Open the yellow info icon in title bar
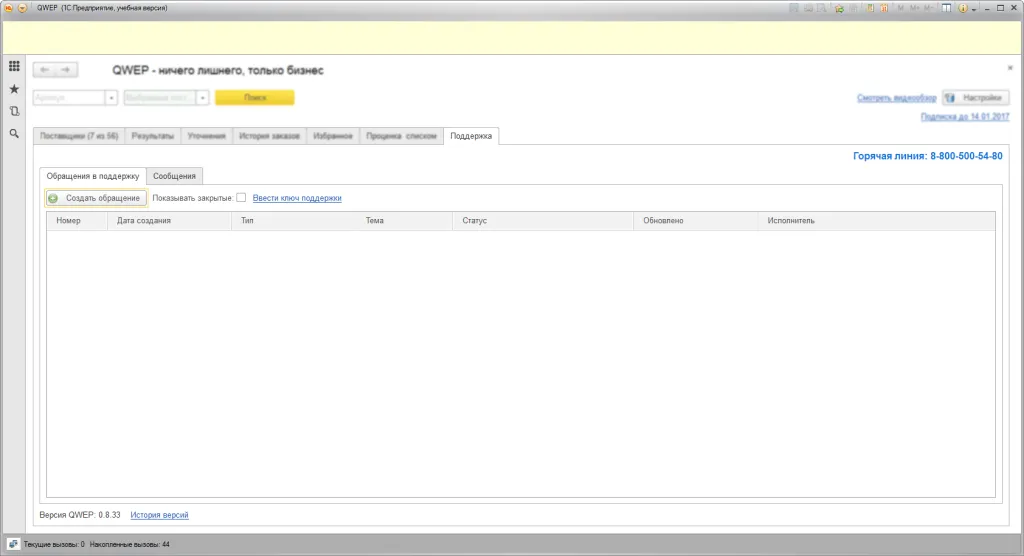The height and width of the screenshot is (556, 1024). pos(963,8)
